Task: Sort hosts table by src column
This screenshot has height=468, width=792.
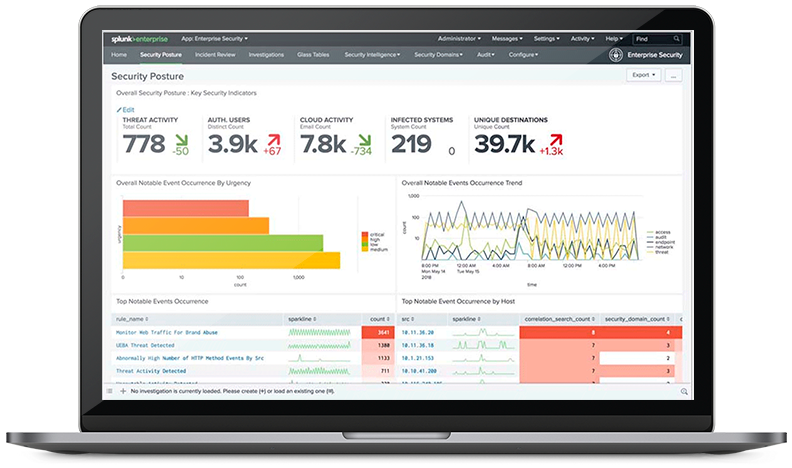Action: click(x=408, y=319)
